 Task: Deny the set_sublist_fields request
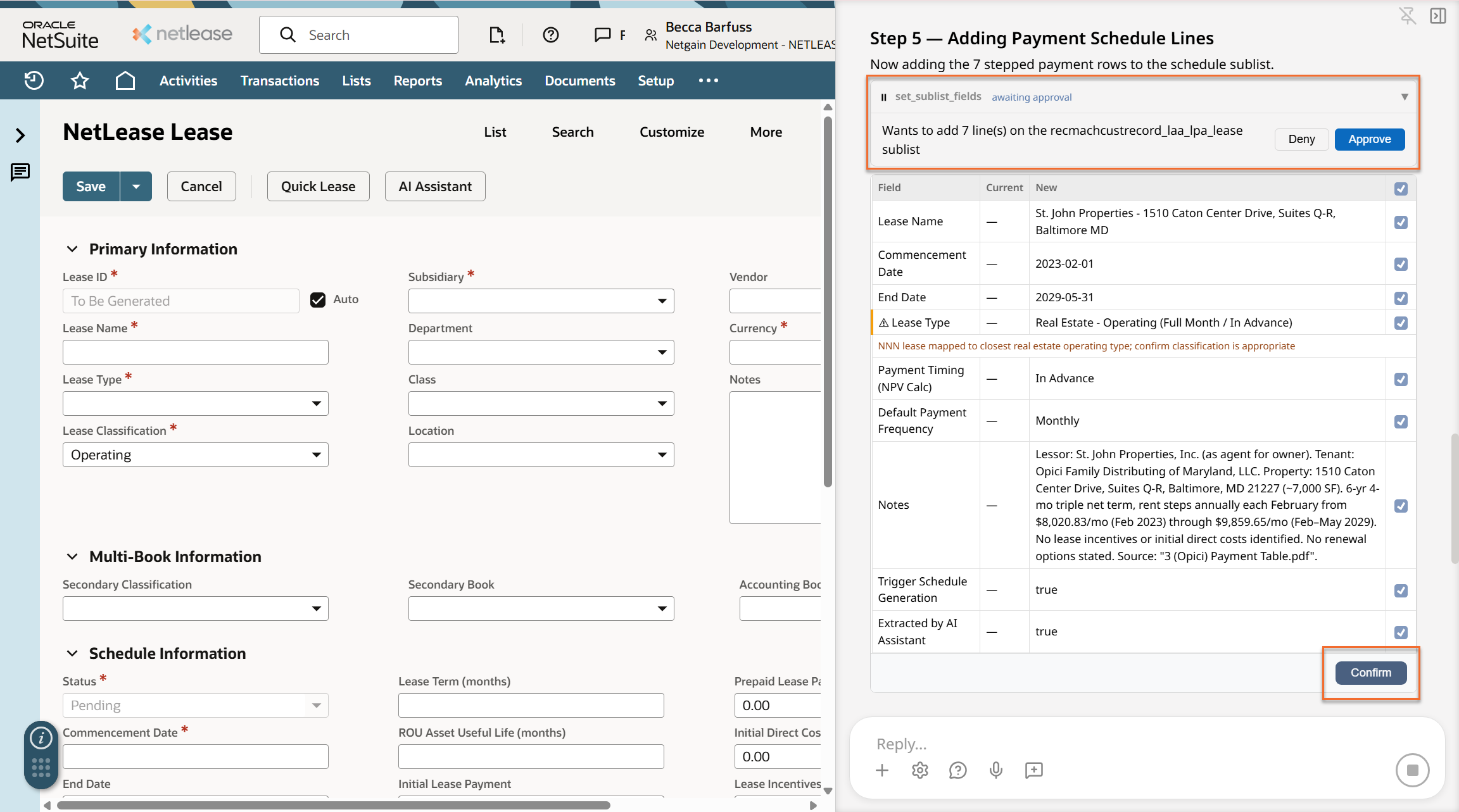[1302, 139]
